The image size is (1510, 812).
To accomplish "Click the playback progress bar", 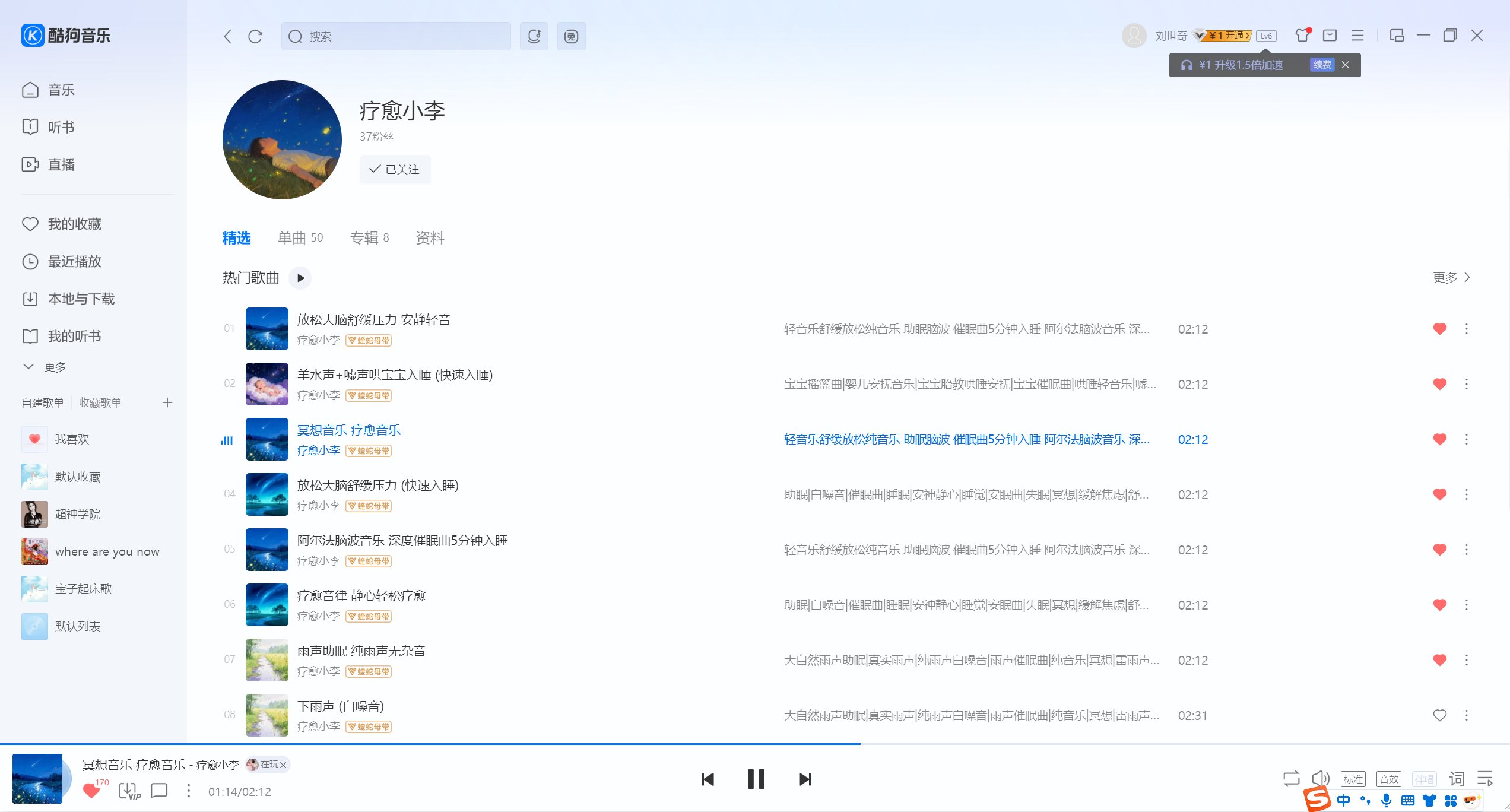I will coord(754,743).
